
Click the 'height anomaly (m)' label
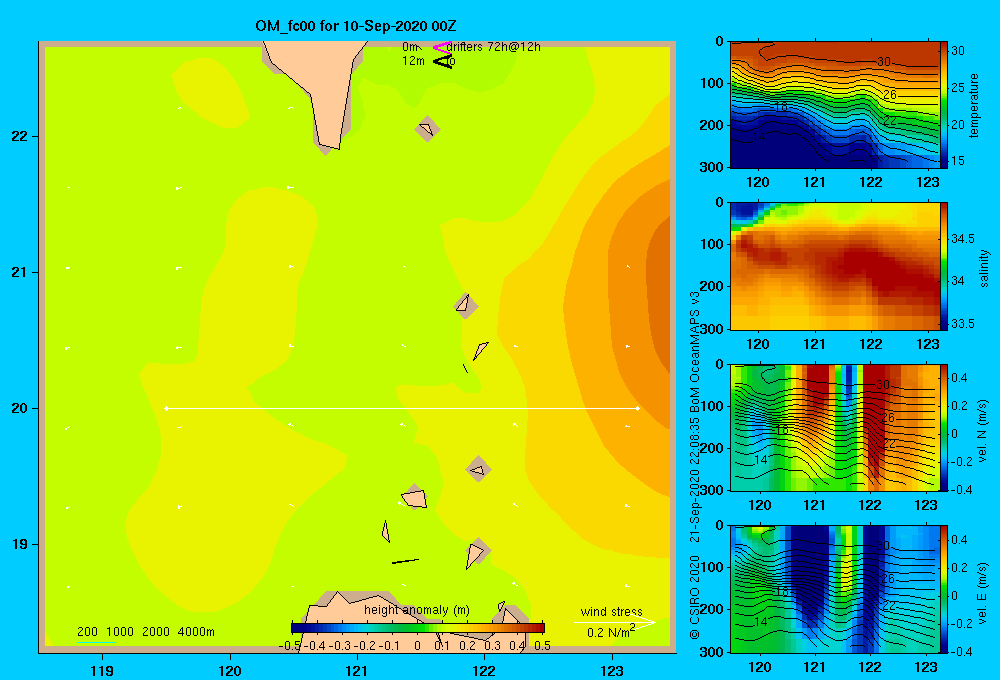417,610
